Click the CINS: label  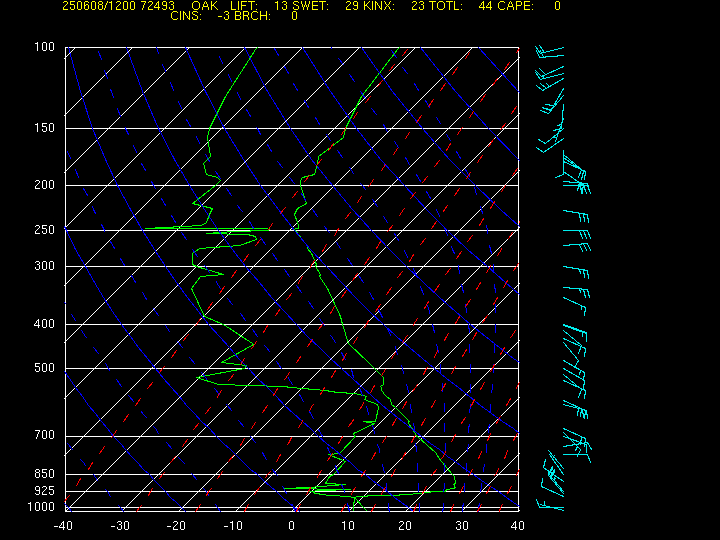[x=186, y=16]
